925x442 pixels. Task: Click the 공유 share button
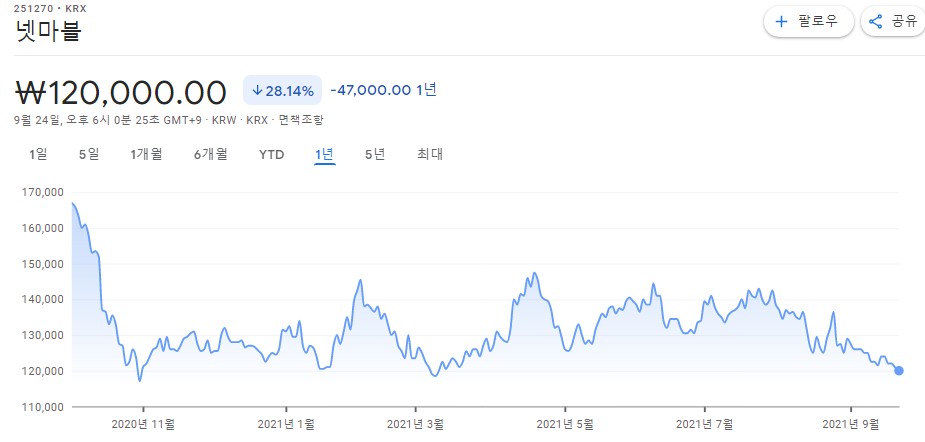894,22
